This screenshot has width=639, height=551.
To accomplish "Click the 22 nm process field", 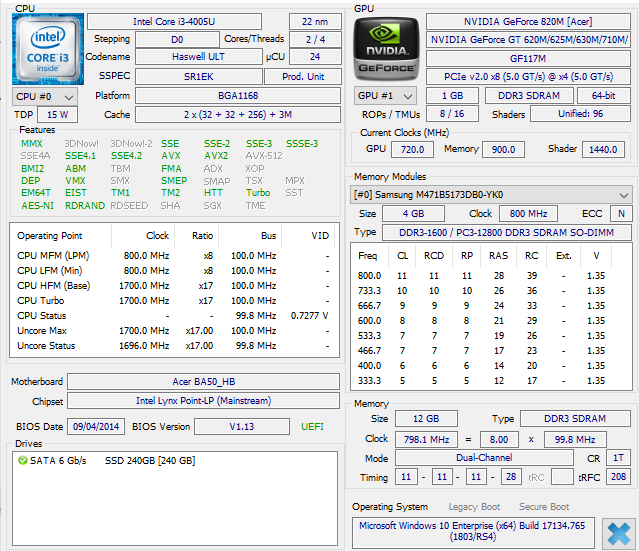I will (x=315, y=22).
